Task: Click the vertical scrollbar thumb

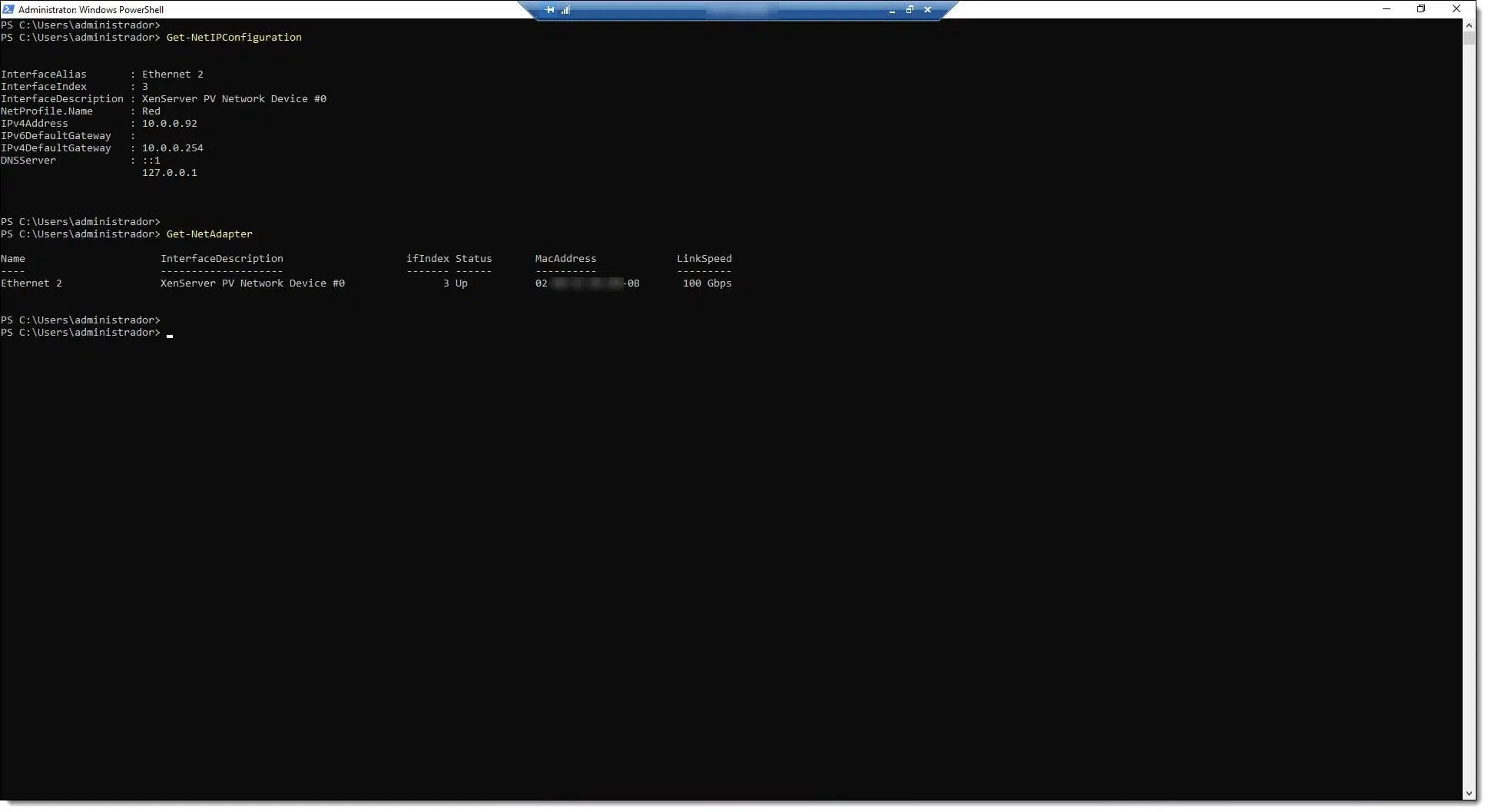Action: click(1470, 38)
